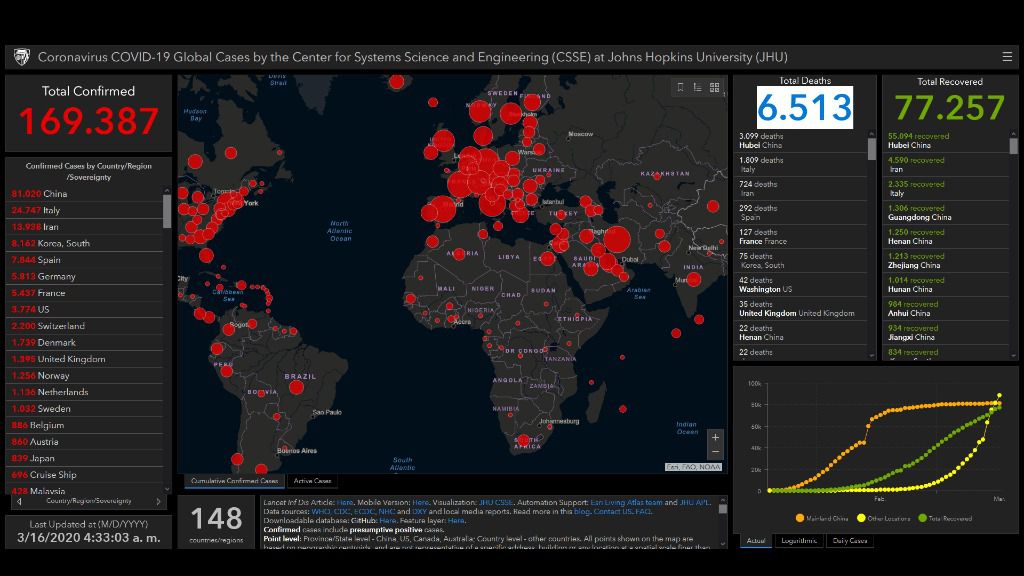Select the Daily Cases chart tab
Screen dimensions: 1024x576
click(x=850, y=541)
